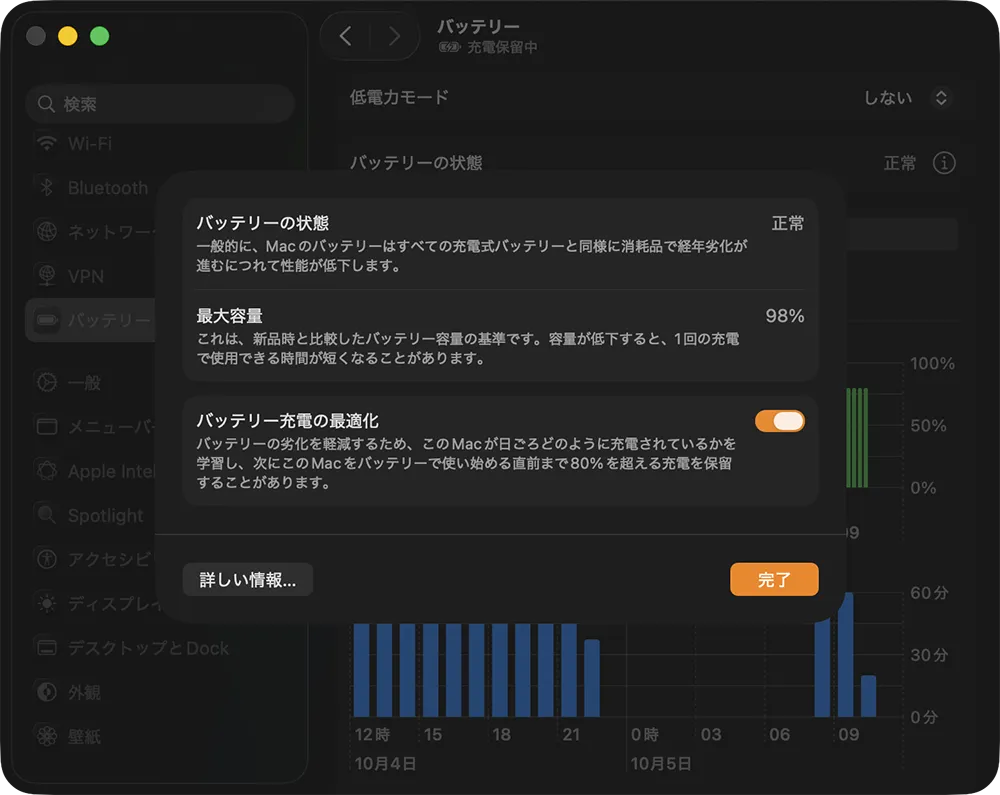外観のアイコンをクリック
Screen dimensions: 1000x795
point(47,692)
